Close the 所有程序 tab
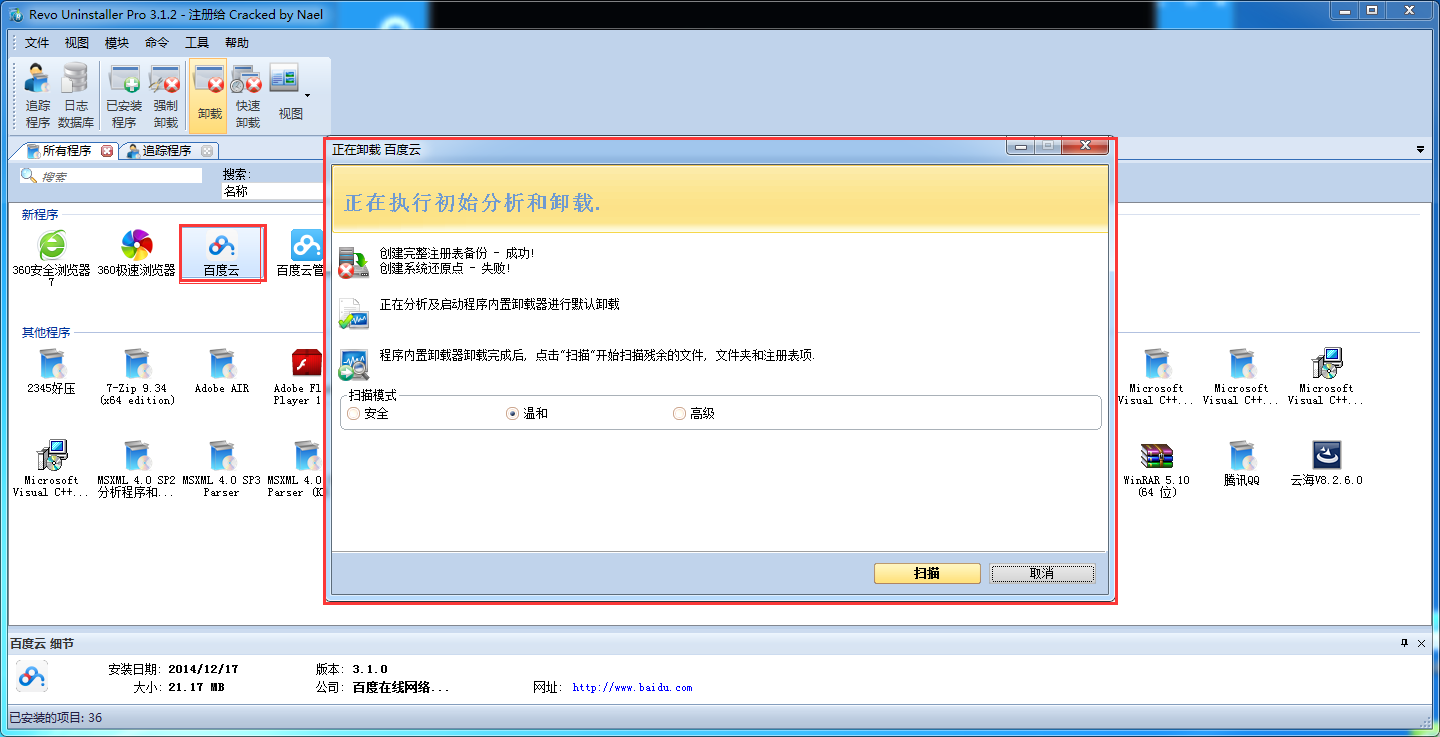This screenshot has width=1440, height=737. pyautogui.click(x=107, y=151)
